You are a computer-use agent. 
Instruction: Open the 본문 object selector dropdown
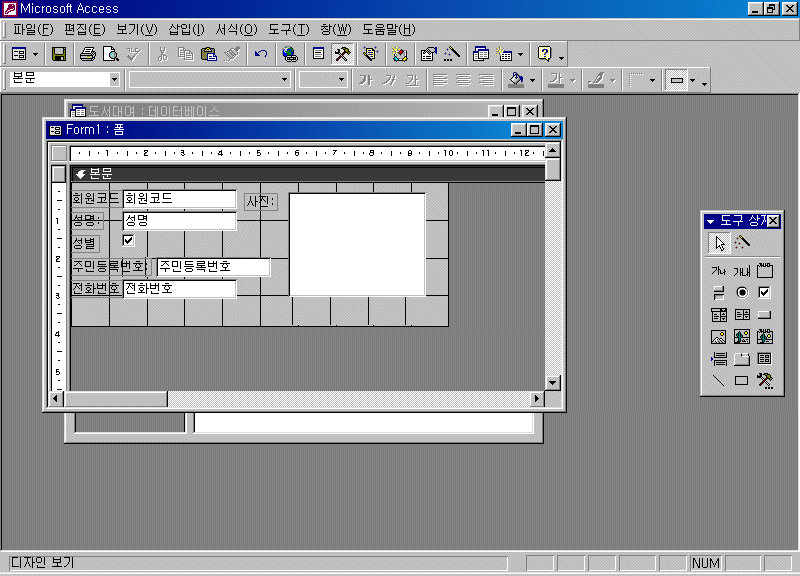(x=114, y=80)
